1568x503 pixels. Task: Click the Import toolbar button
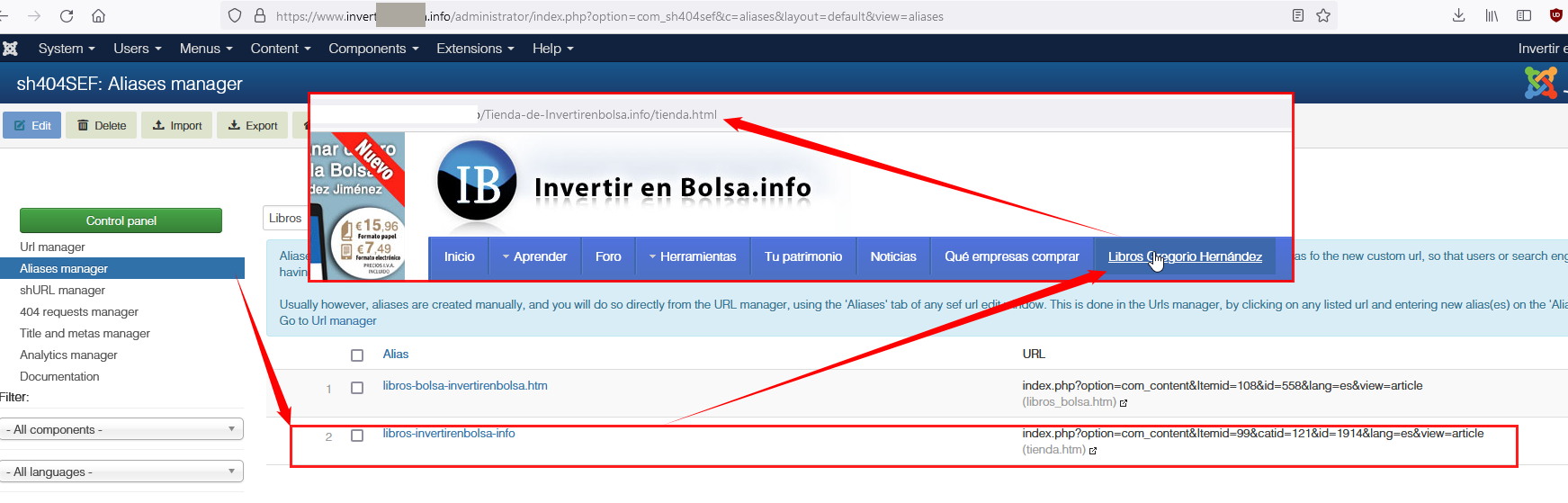(177, 125)
